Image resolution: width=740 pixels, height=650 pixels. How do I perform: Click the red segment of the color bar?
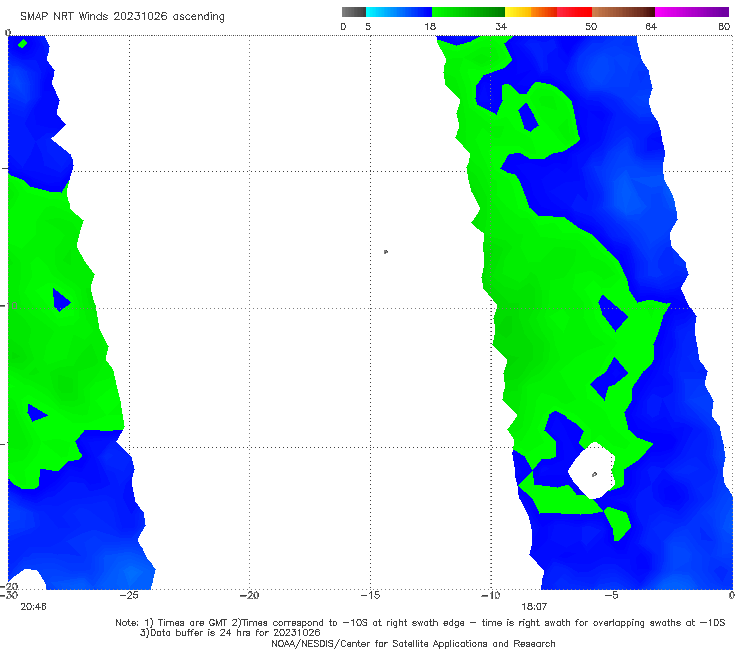574,12
